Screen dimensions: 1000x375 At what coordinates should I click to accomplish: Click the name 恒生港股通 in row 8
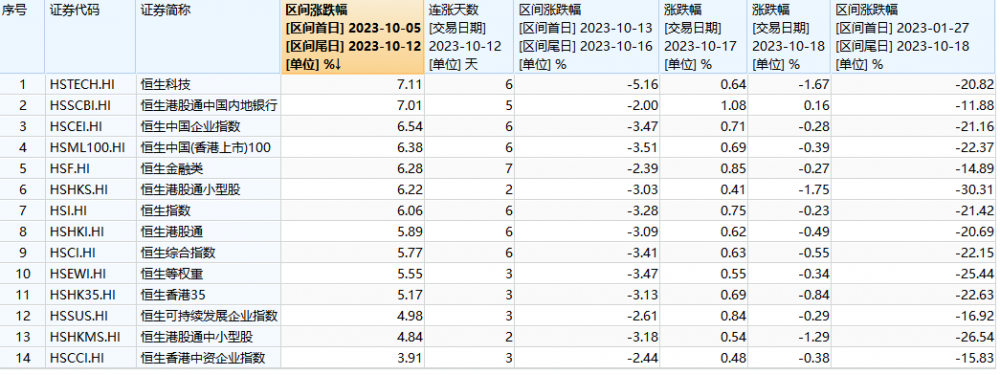click(172, 232)
